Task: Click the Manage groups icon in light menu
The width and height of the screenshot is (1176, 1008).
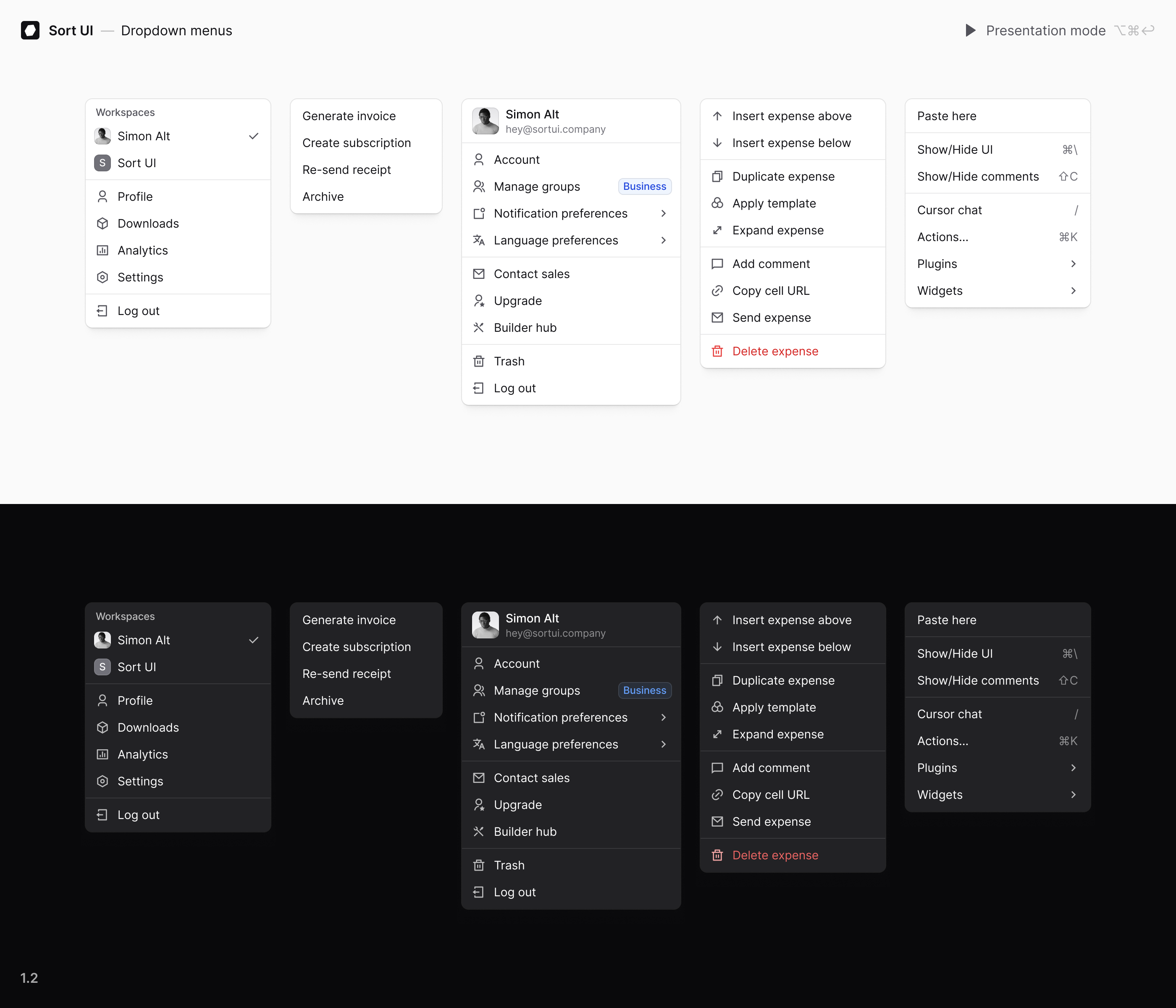Action: (x=479, y=186)
